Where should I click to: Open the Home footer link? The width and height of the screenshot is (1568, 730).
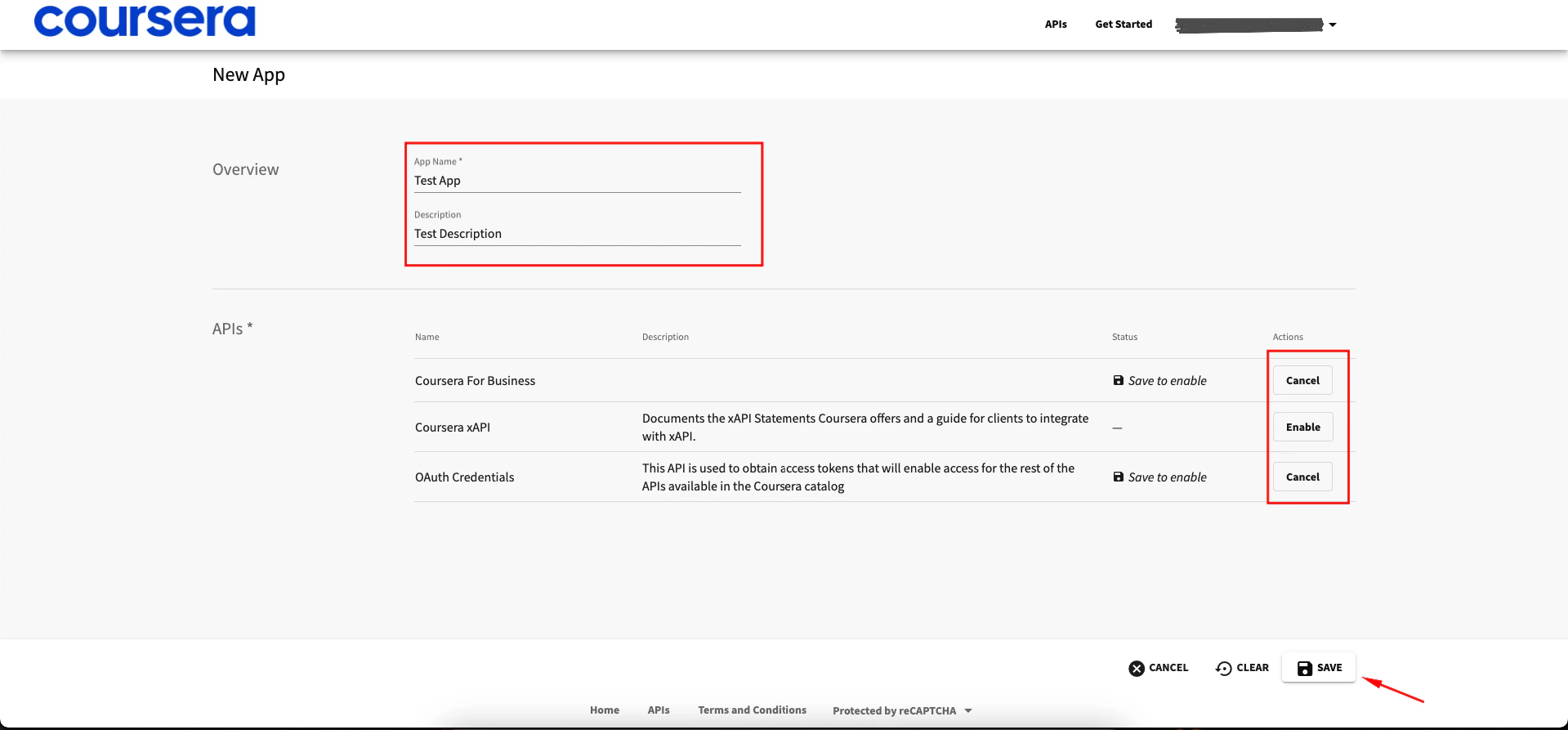605,710
